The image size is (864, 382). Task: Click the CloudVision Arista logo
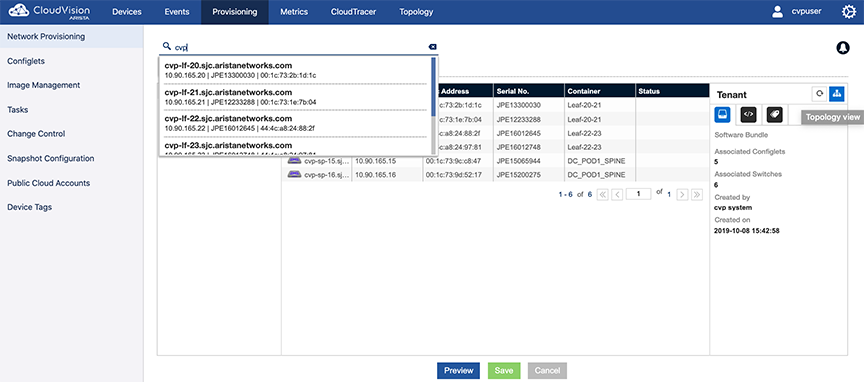point(48,12)
